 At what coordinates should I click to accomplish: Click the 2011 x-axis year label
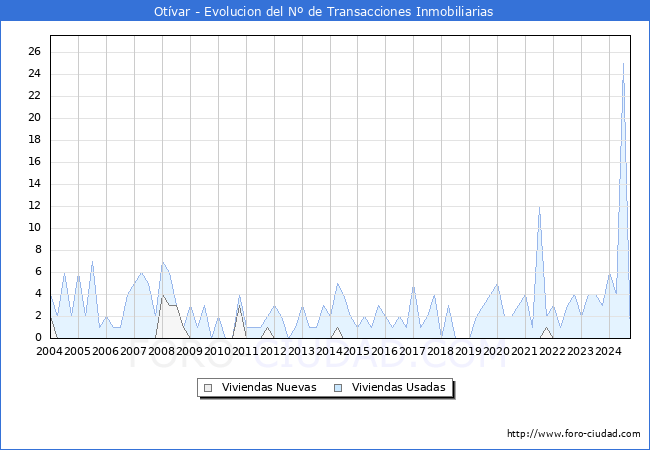click(245, 351)
